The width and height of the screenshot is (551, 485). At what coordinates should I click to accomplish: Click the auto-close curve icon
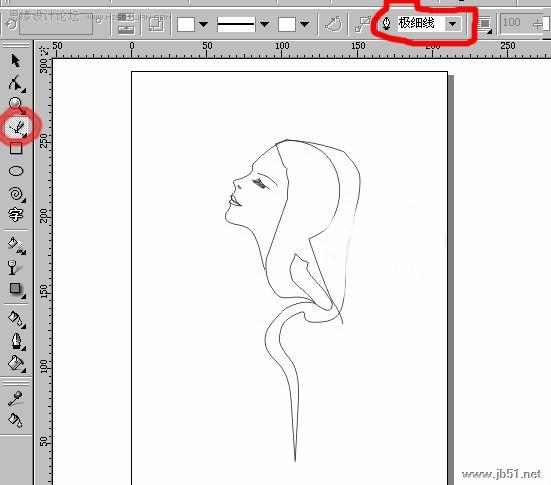pos(333,25)
